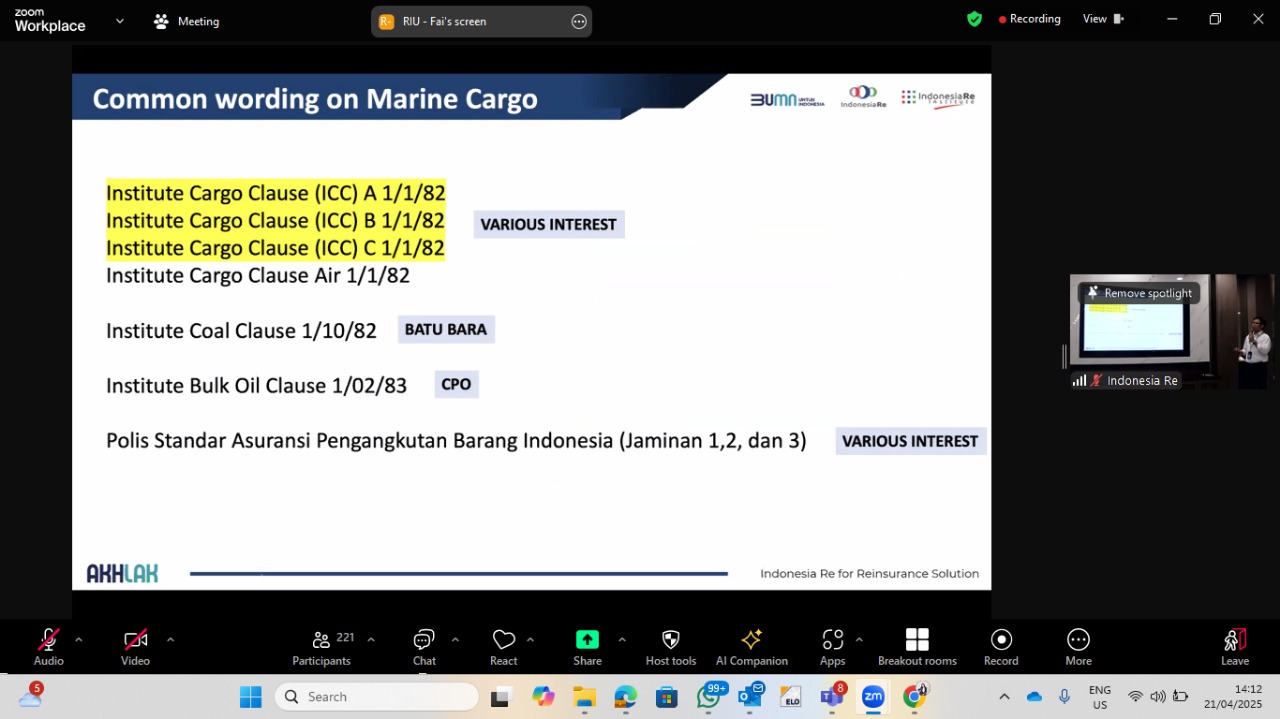Click the 'CPO' label on the slide
Screen dimensions: 1280x719
(456, 385)
